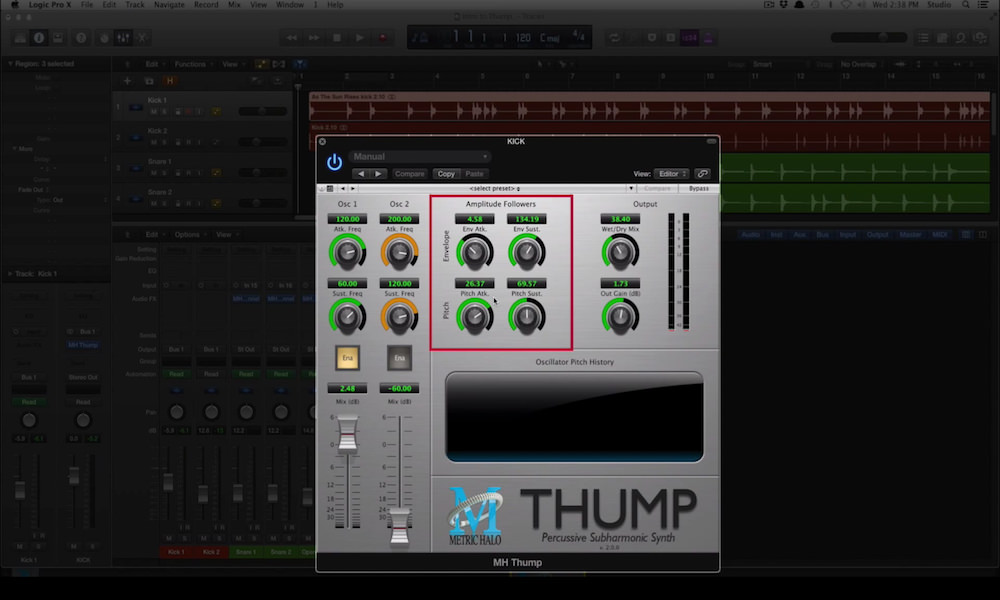Open the select preset menu in Thump
Screen dimensions: 1000x600
pos(494,189)
